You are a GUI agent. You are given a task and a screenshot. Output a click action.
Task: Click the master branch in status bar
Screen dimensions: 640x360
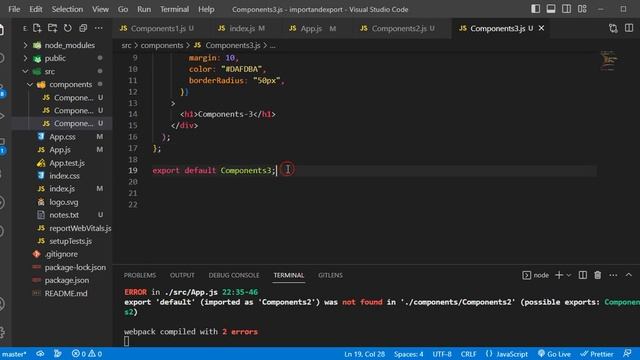(x=13, y=354)
